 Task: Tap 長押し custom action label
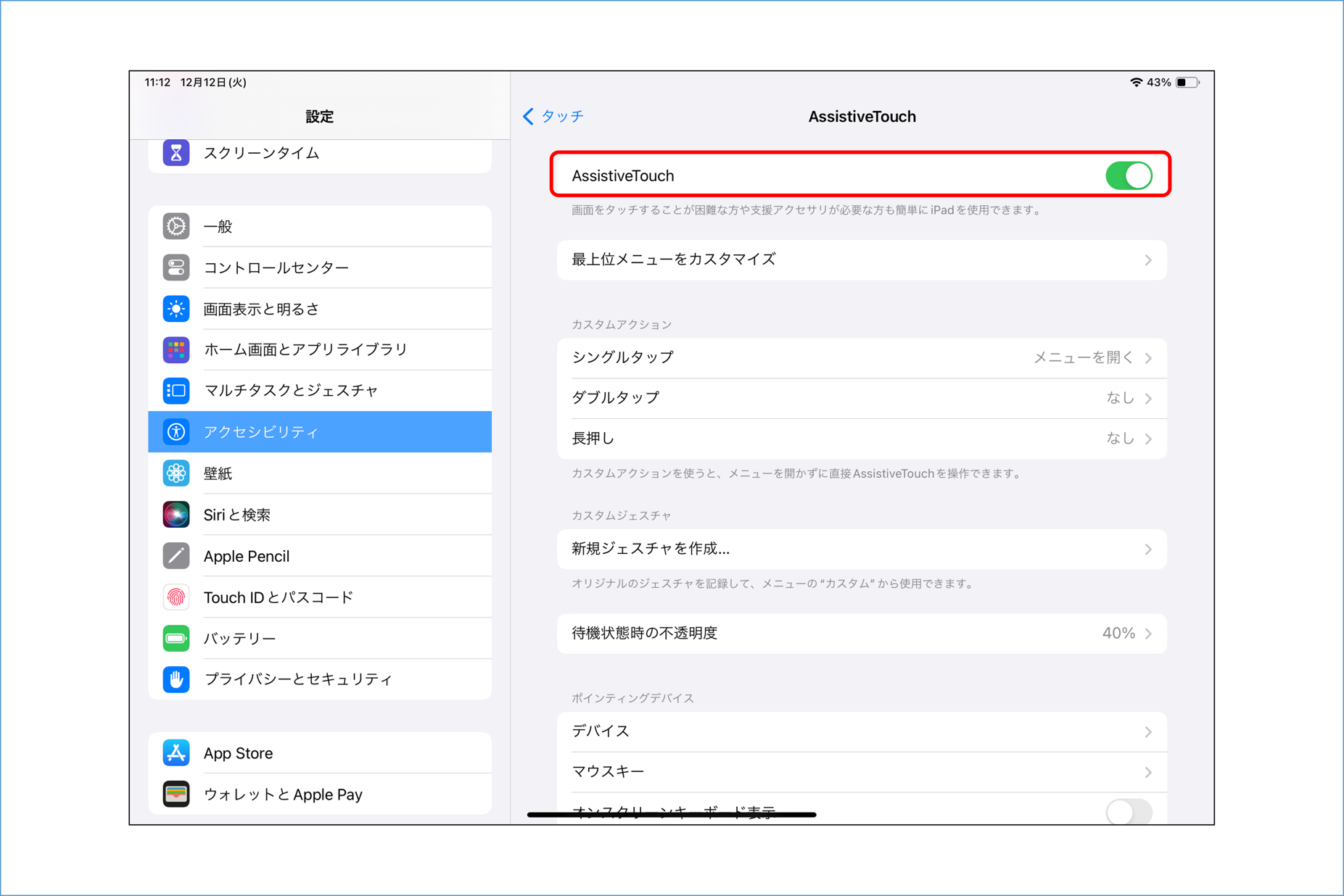593,439
